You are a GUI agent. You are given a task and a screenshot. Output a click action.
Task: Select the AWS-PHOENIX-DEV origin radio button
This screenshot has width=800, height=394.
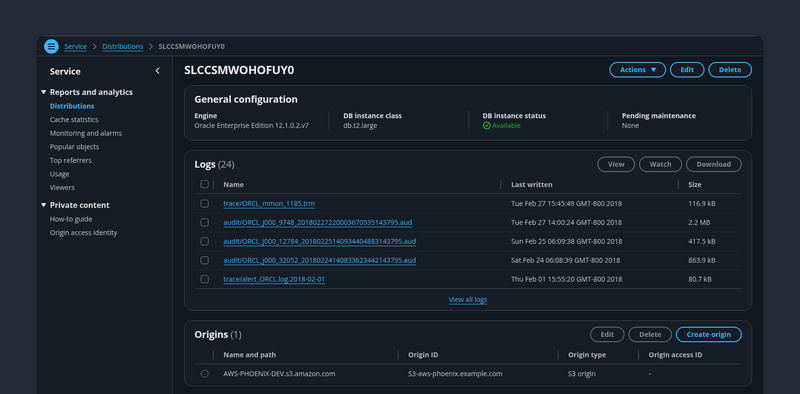point(205,374)
